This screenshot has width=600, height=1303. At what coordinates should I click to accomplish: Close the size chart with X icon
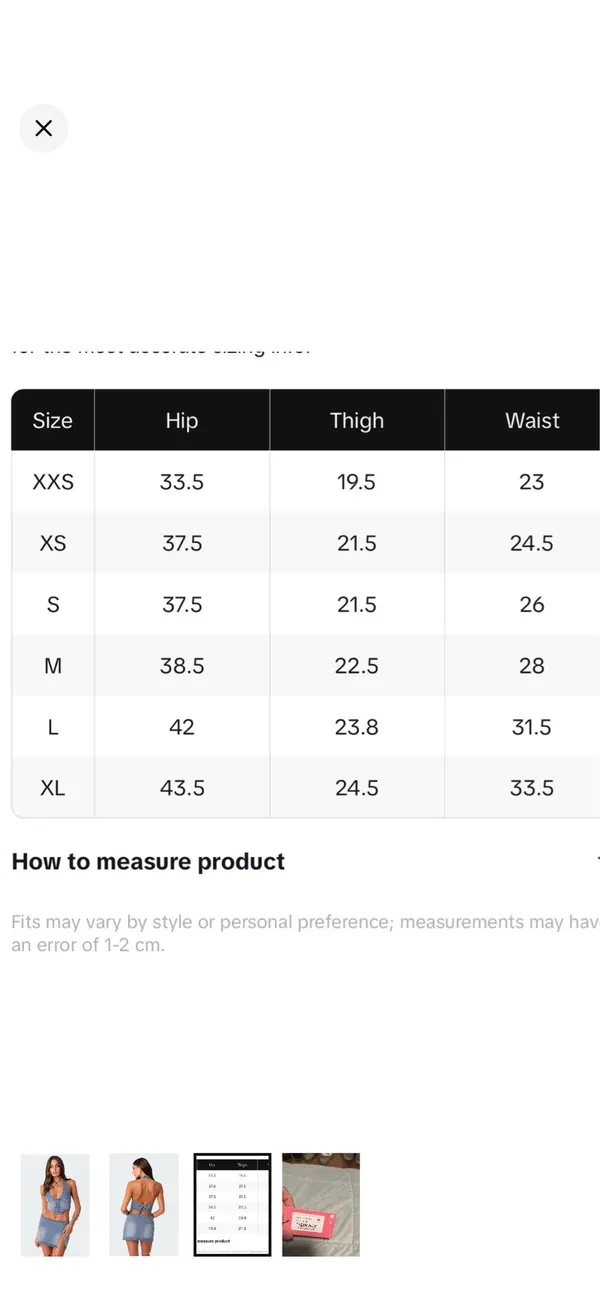(x=43, y=128)
